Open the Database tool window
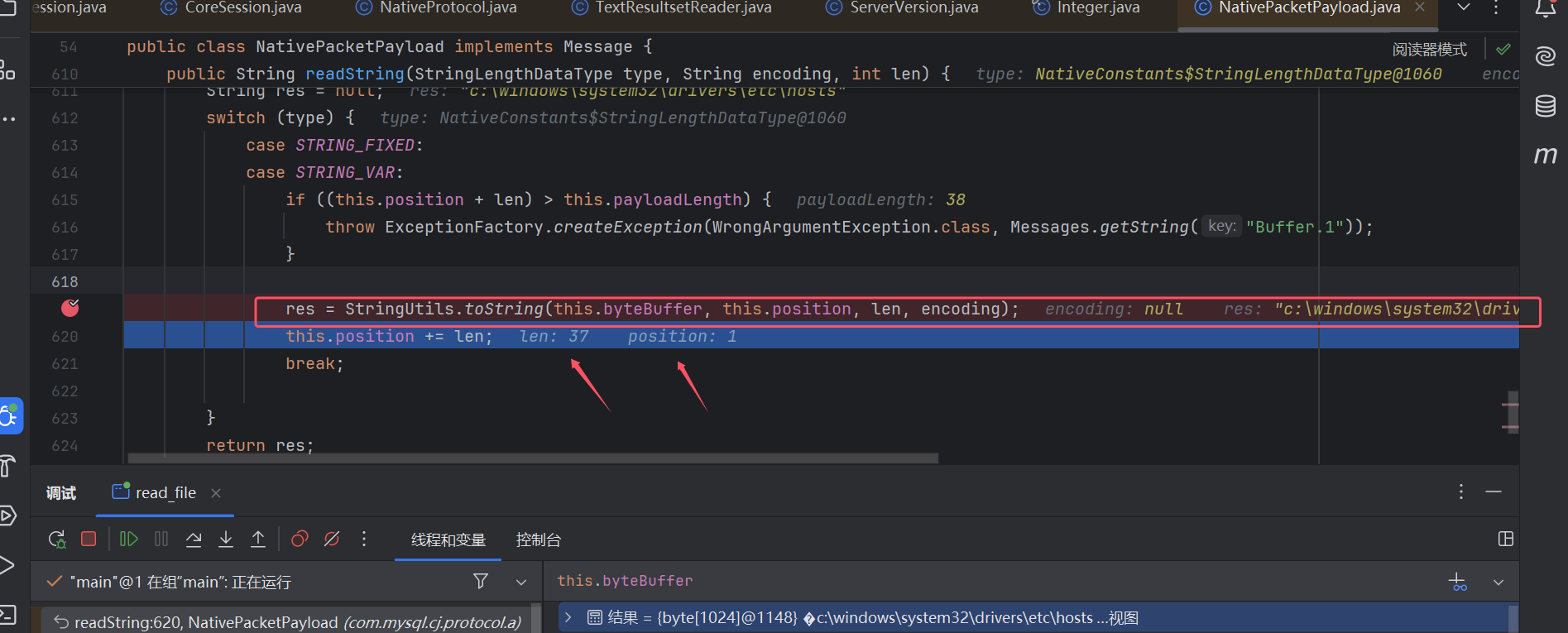The image size is (1568, 633). point(1545,106)
